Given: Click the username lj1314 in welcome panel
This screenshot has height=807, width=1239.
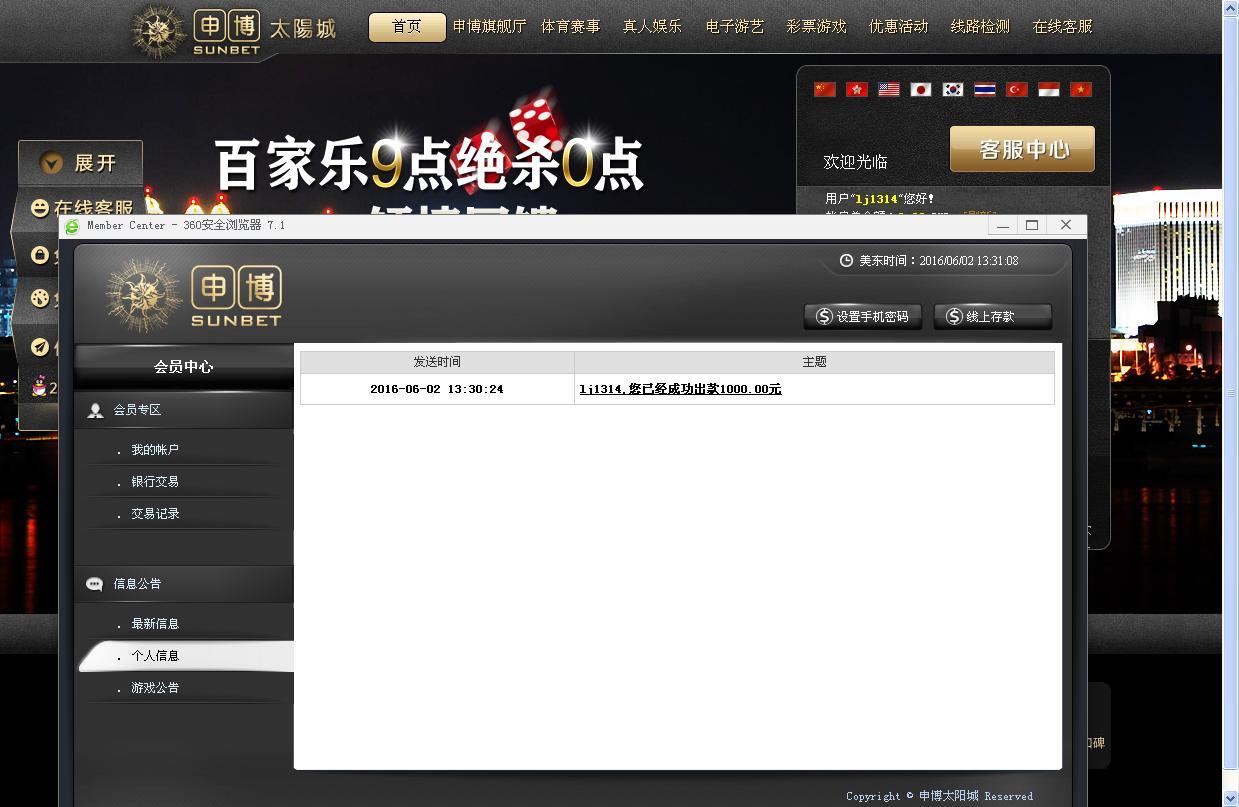Looking at the screenshot, I should (x=876, y=199).
